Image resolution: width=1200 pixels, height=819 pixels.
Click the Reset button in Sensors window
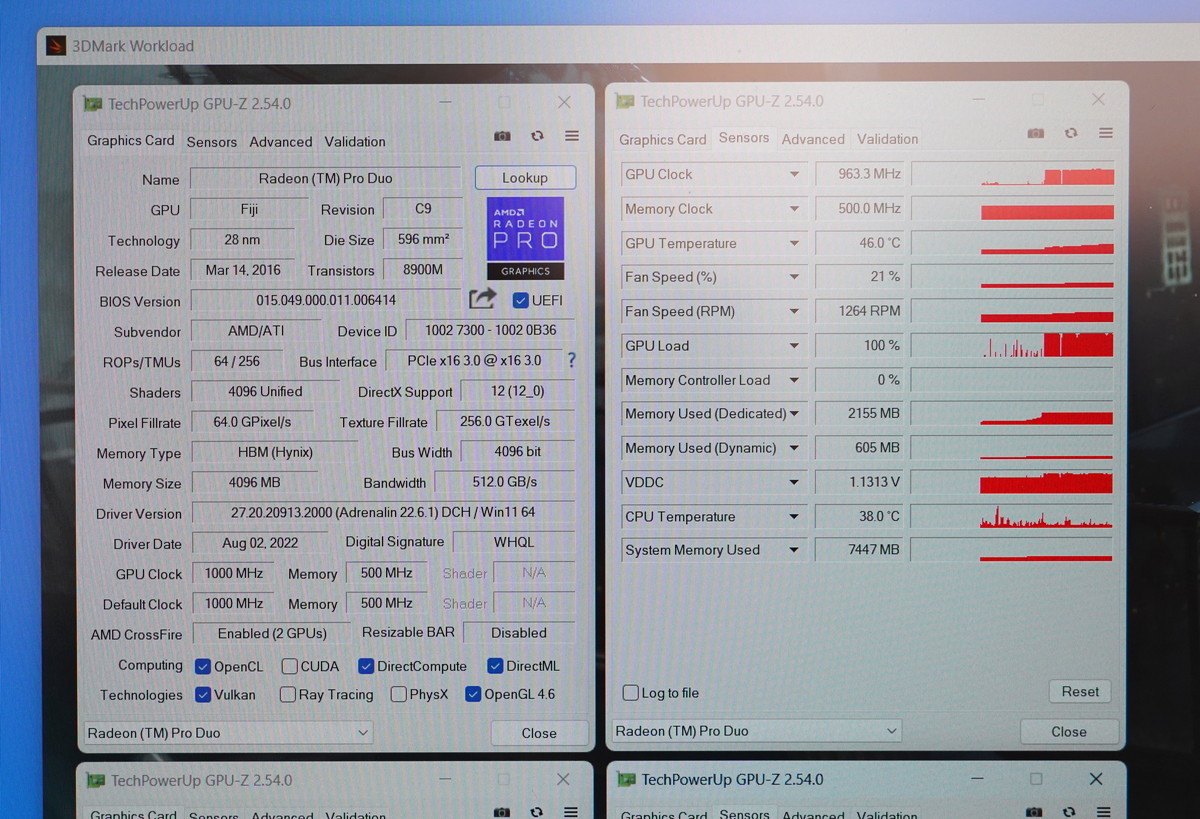[1080, 691]
